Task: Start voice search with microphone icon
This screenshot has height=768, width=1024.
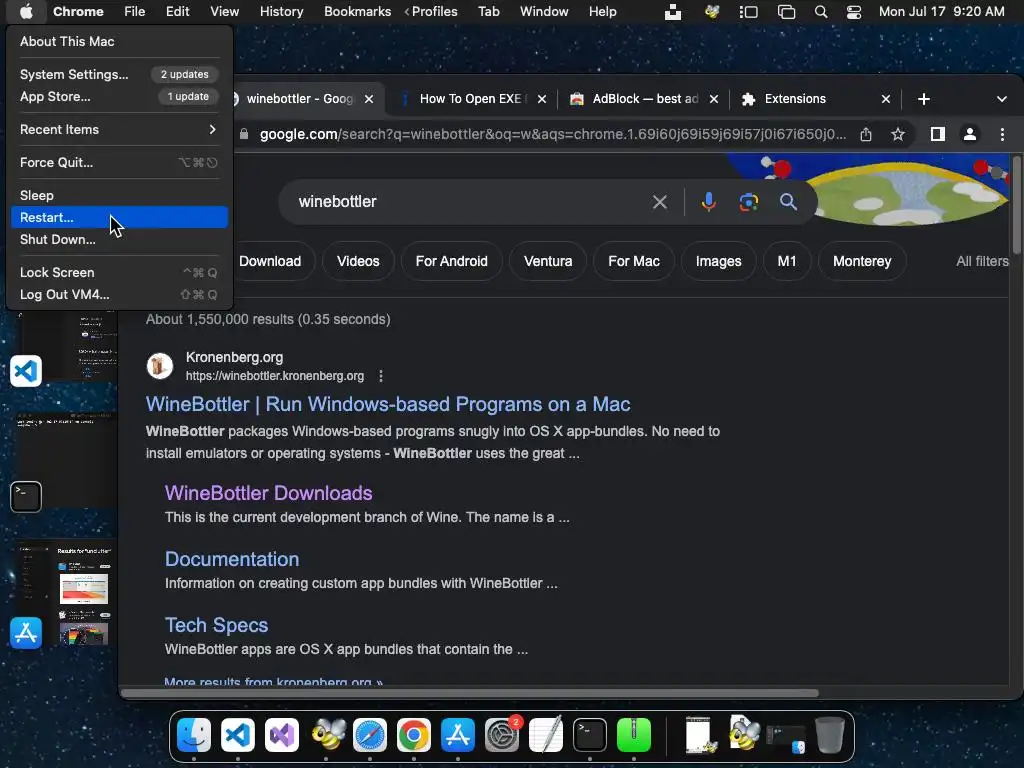Action: point(709,202)
